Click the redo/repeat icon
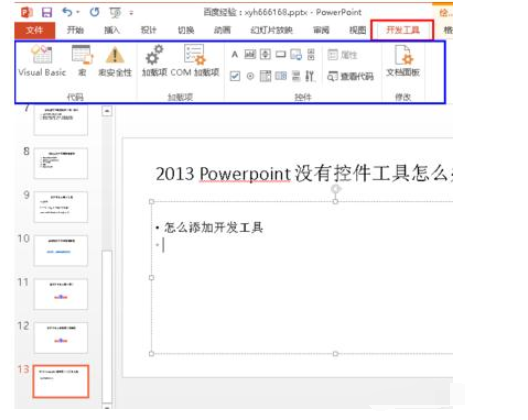 click(94, 12)
